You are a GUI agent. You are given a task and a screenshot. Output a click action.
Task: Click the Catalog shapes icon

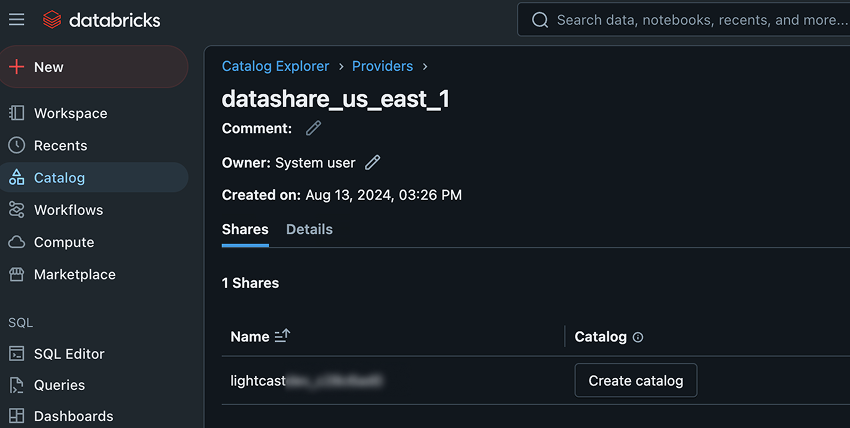(x=17, y=177)
